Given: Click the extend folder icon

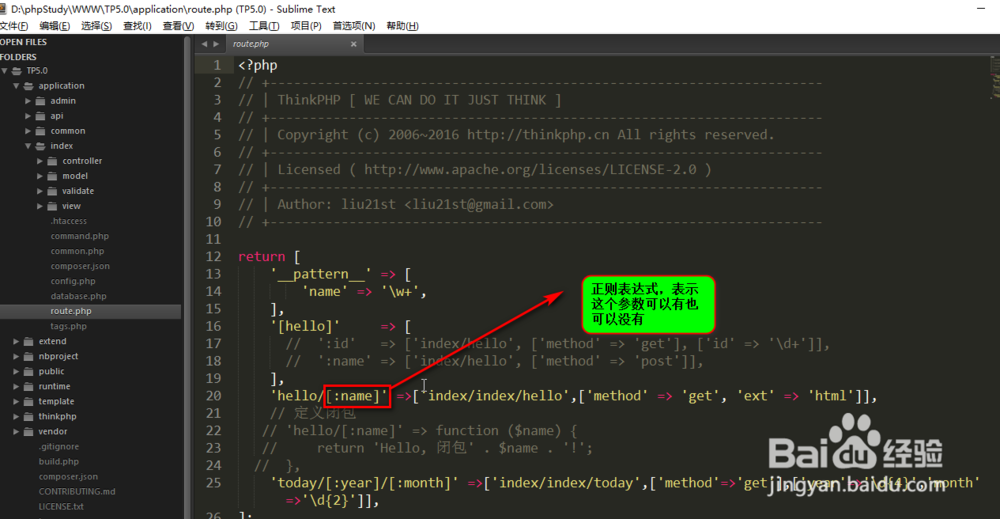Looking at the screenshot, I should [29, 341].
